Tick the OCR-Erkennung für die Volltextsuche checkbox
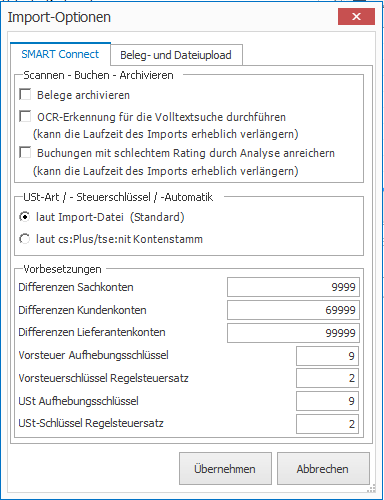The height and width of the screenshot is (500, 384). click(25, 116)
